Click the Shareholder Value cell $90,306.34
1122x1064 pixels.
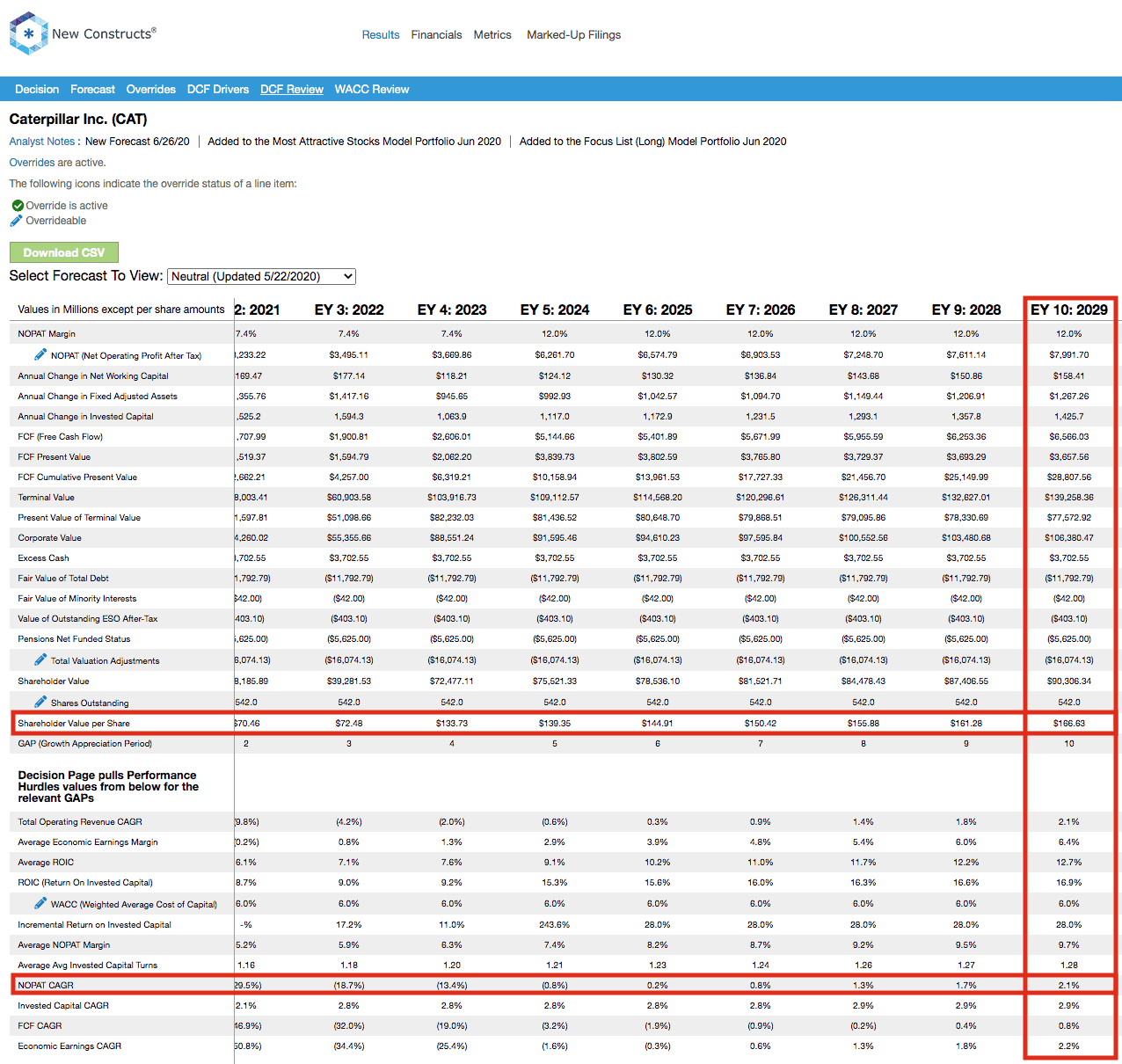(x=1069, y=681)
